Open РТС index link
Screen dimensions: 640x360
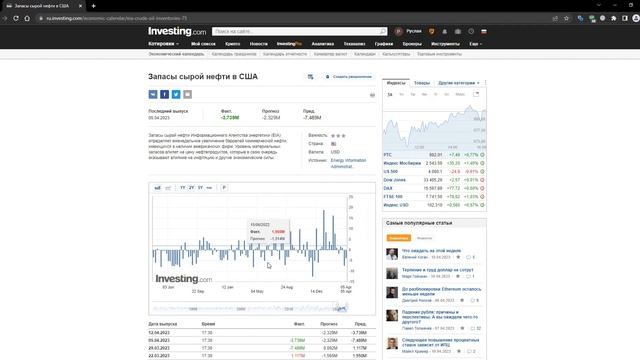click(388, 155)
